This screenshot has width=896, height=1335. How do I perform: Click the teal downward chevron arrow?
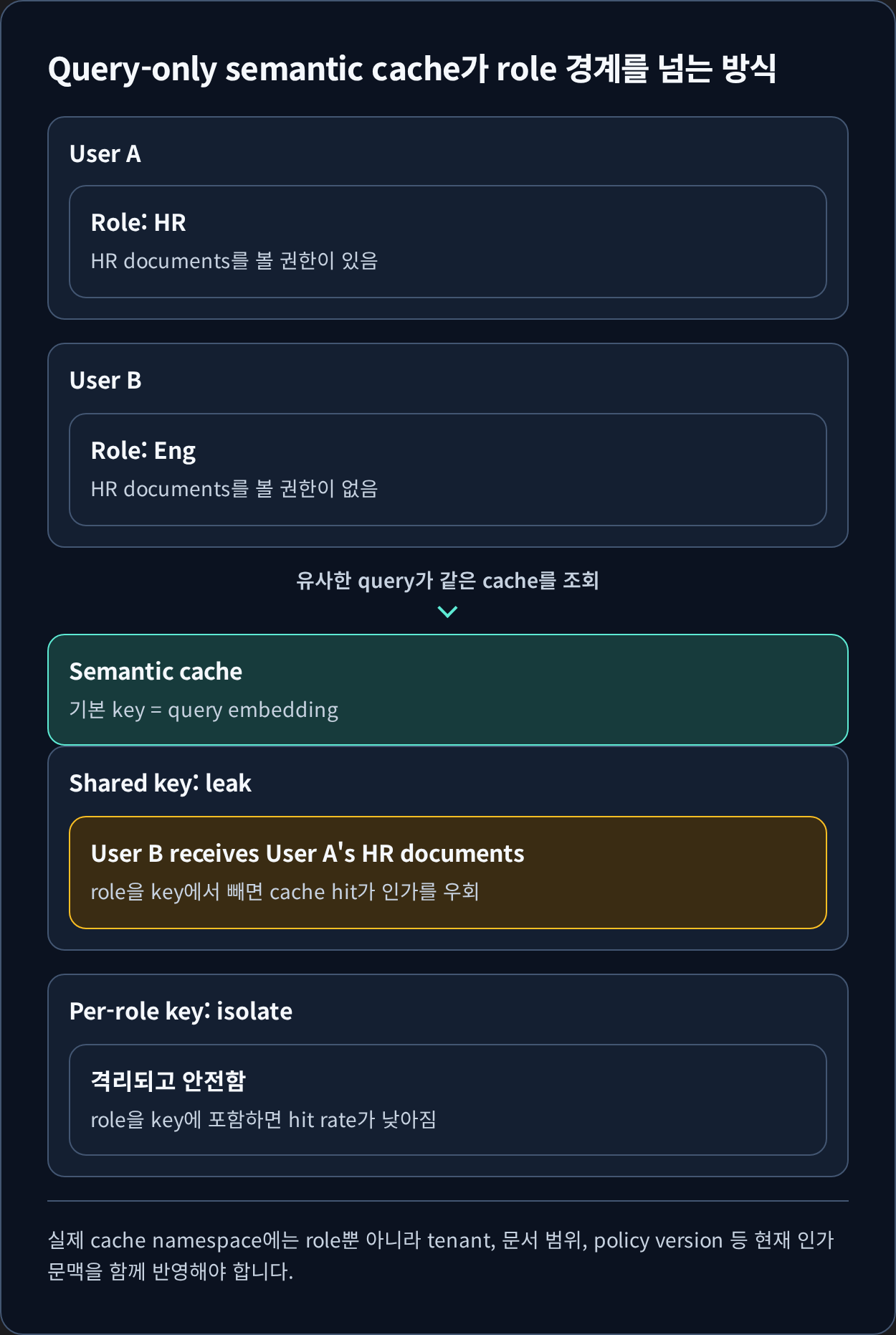447,612
